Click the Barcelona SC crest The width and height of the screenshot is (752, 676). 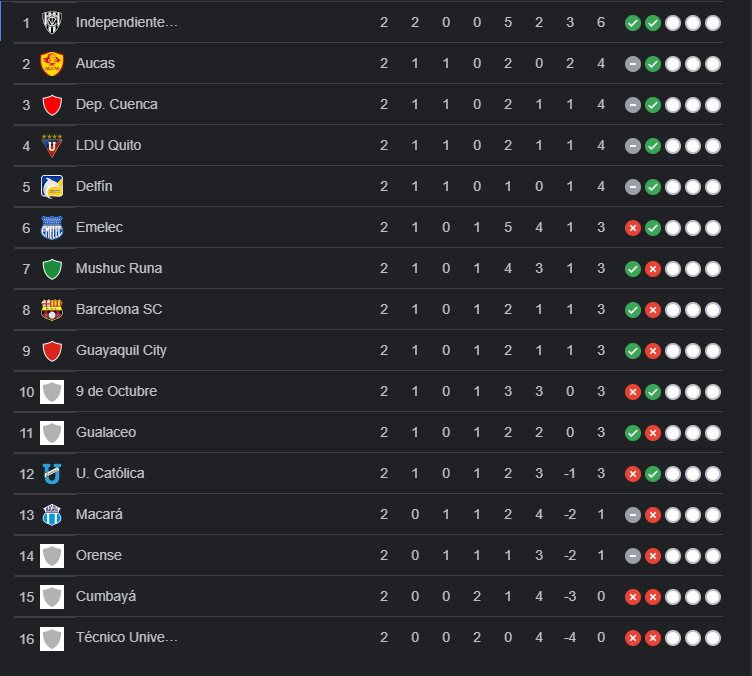52,309
